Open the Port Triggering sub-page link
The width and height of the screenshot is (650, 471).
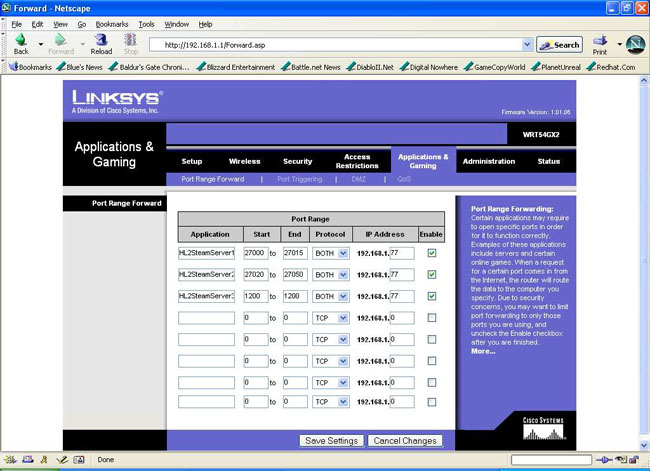point(299,179)
